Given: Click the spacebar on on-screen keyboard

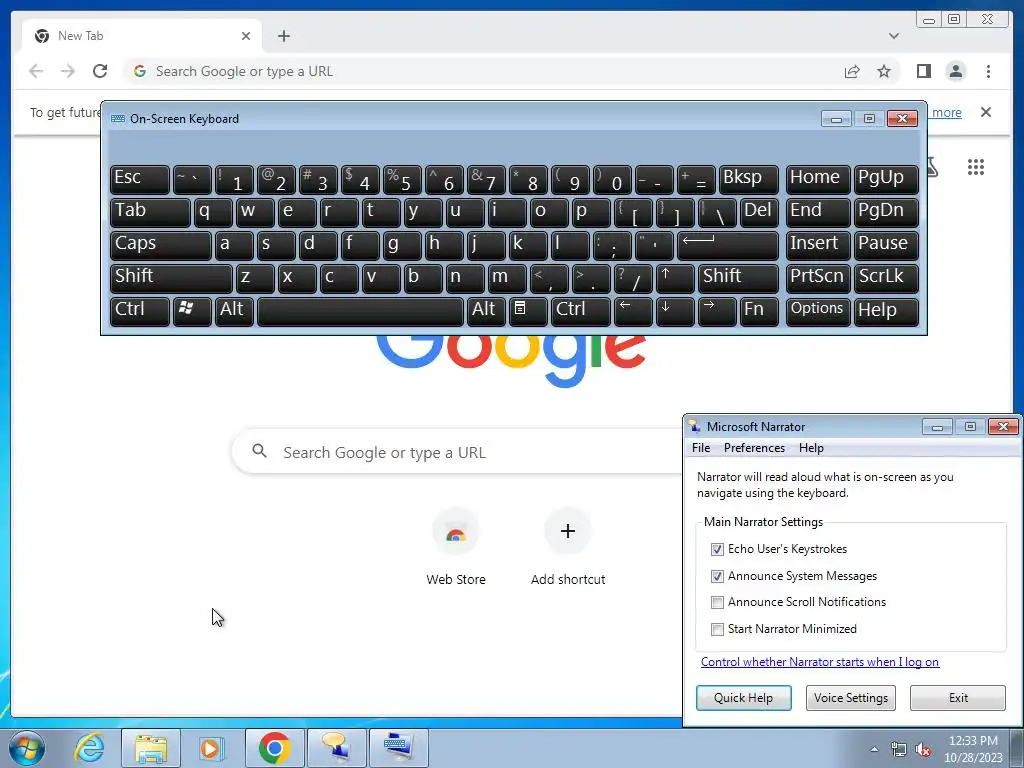Looking at the screenshot, I should (360, 311).
